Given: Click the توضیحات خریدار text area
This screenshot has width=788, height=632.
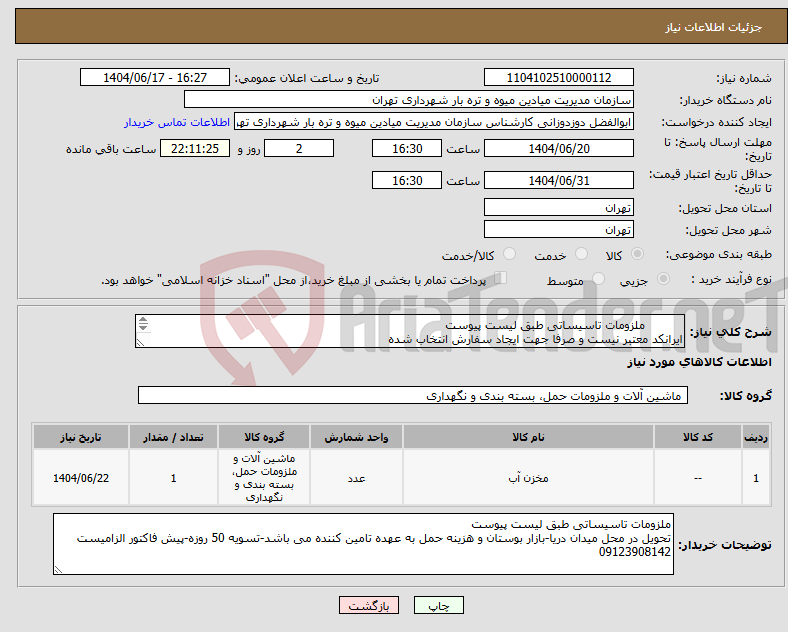Looking at the screenshot, I should point(363,544).
